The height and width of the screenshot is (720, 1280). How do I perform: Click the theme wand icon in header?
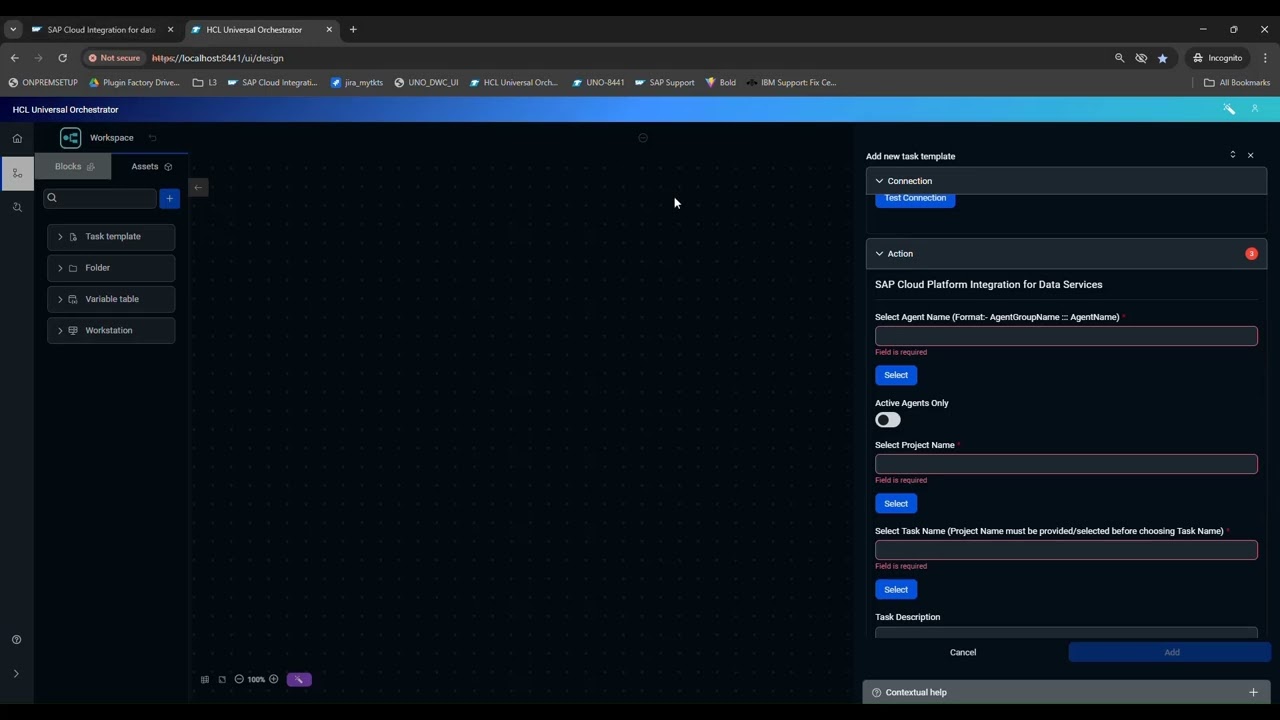pos(1229,109)
